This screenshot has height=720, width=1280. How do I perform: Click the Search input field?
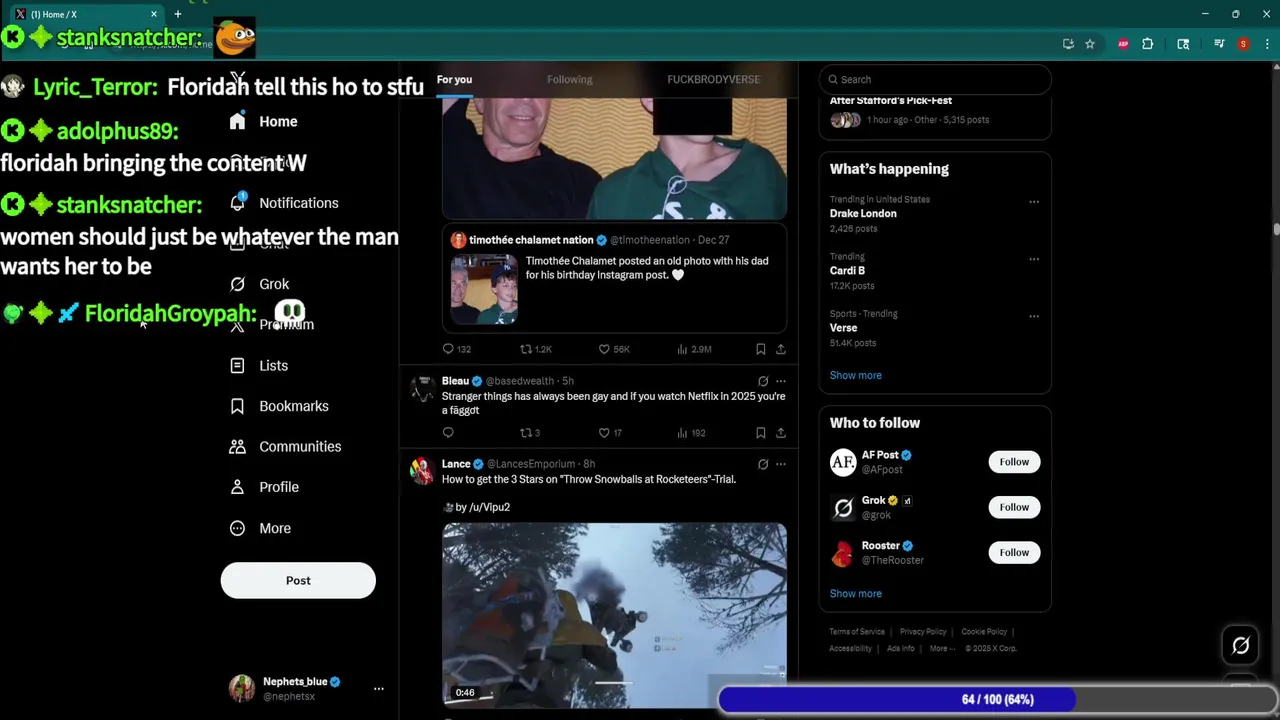tap(935, 79)
